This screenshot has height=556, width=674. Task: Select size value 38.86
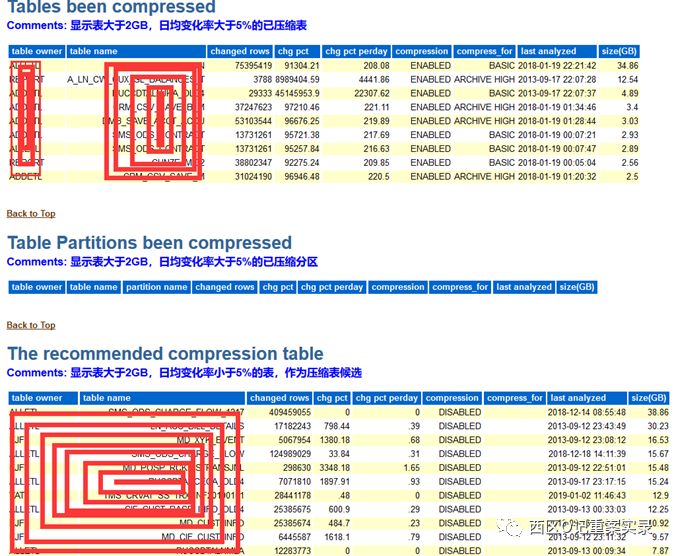click(658, 412)
